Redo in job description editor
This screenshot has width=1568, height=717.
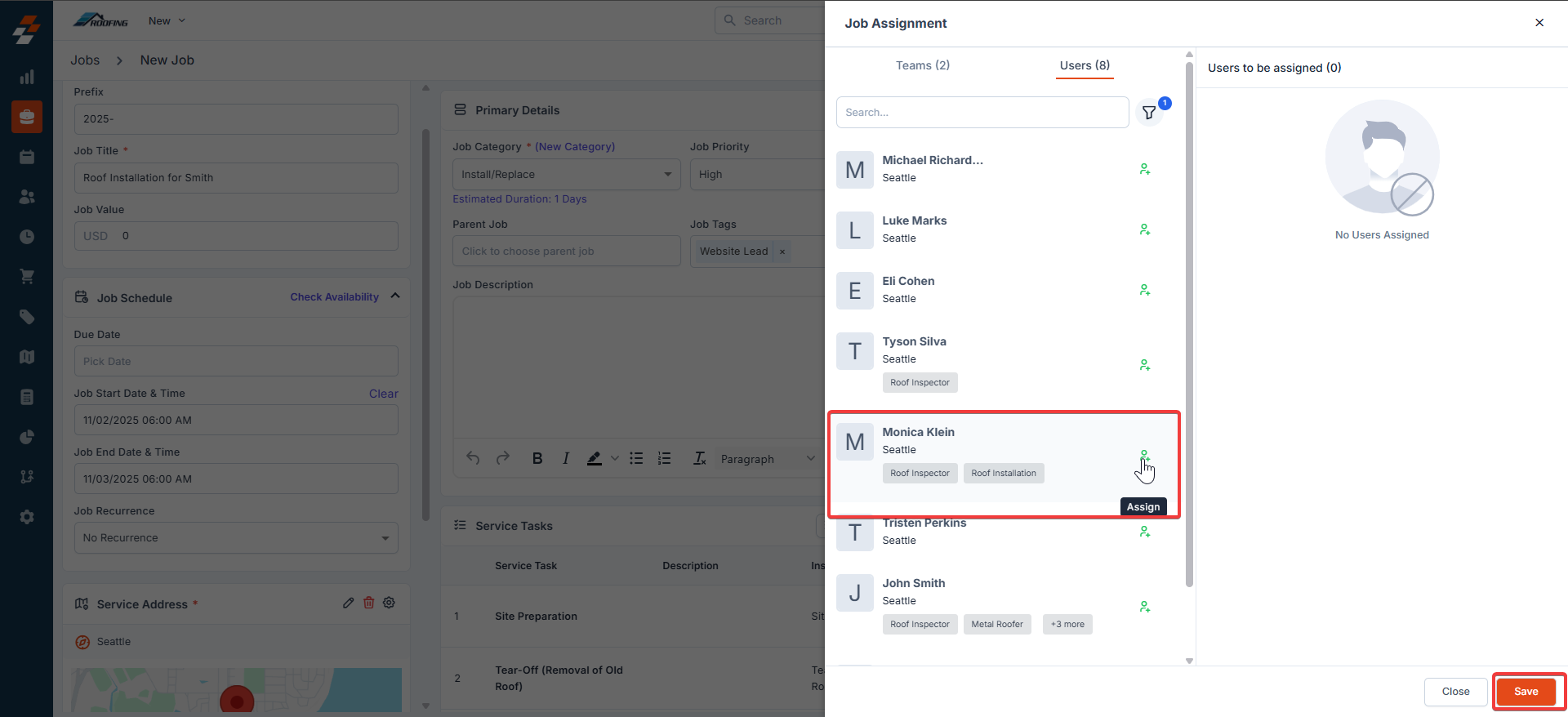pyautogui.click(x=503, y=458)
